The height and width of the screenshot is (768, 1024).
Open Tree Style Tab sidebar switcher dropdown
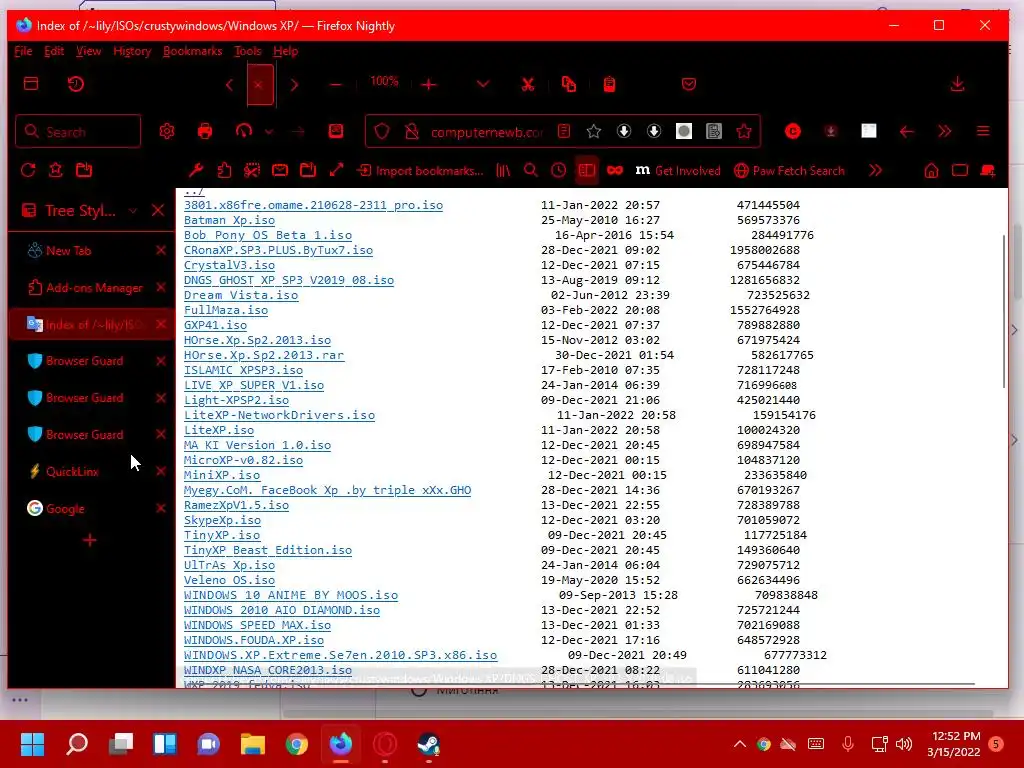click(133, 210)
